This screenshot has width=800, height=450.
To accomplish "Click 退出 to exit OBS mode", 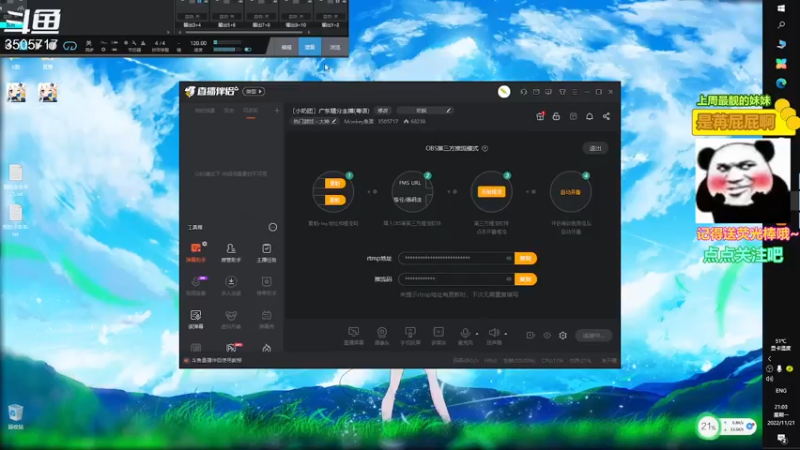I will tap(595, 148).
